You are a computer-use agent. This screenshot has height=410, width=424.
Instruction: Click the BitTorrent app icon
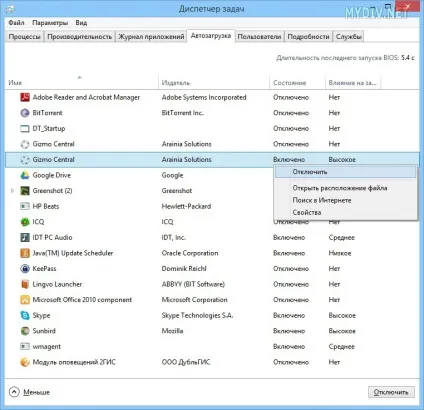point(25,113)
